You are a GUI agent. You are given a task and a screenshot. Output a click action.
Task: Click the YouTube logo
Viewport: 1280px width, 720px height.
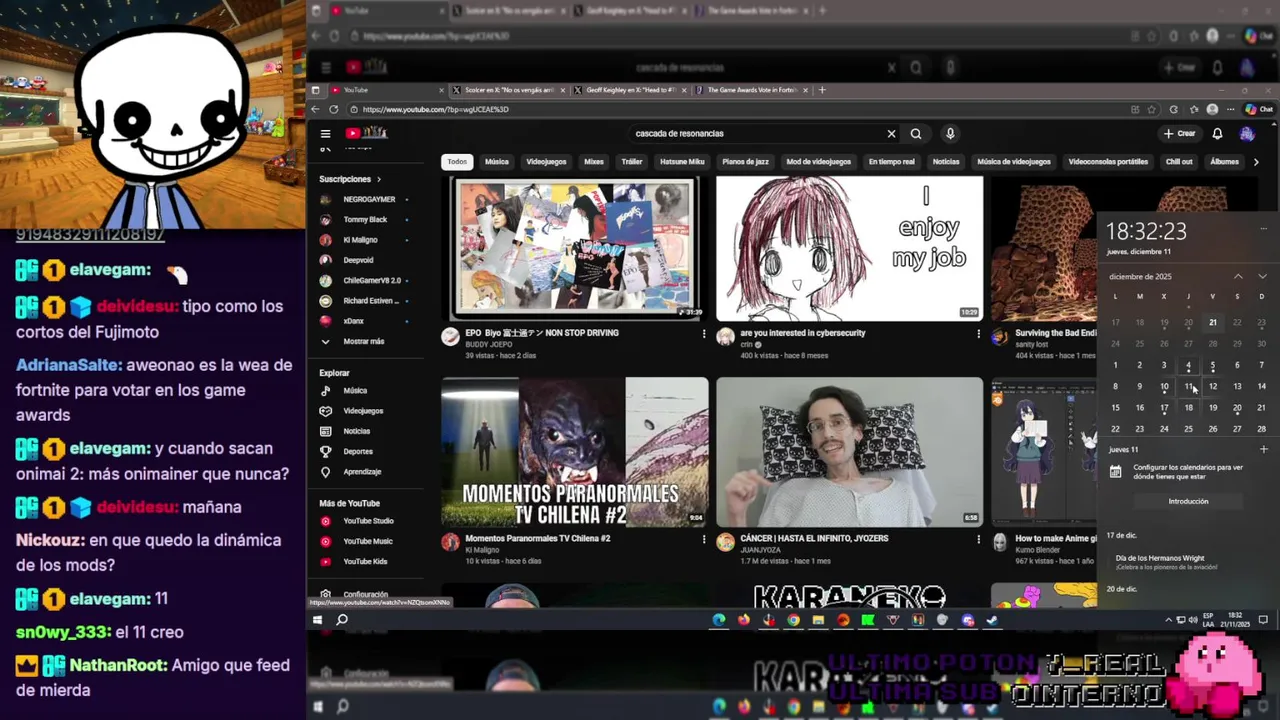366,133
